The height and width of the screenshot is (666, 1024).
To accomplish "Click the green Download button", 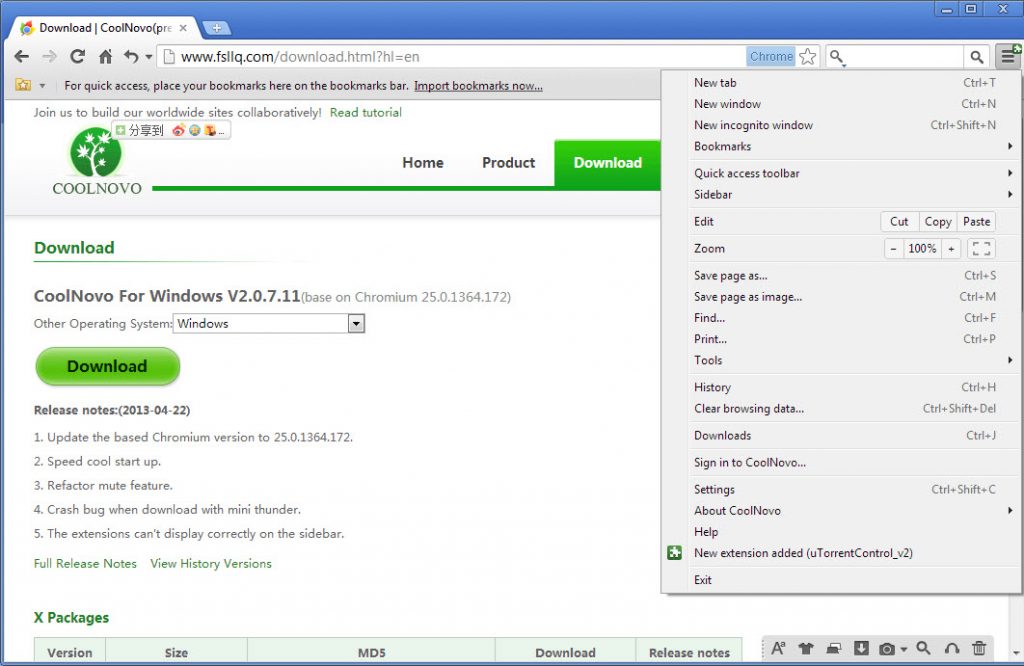I will [107, 366].
